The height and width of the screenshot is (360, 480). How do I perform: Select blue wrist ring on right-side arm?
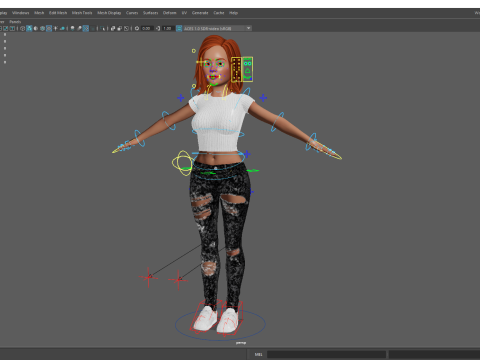(x=311, y=142)
